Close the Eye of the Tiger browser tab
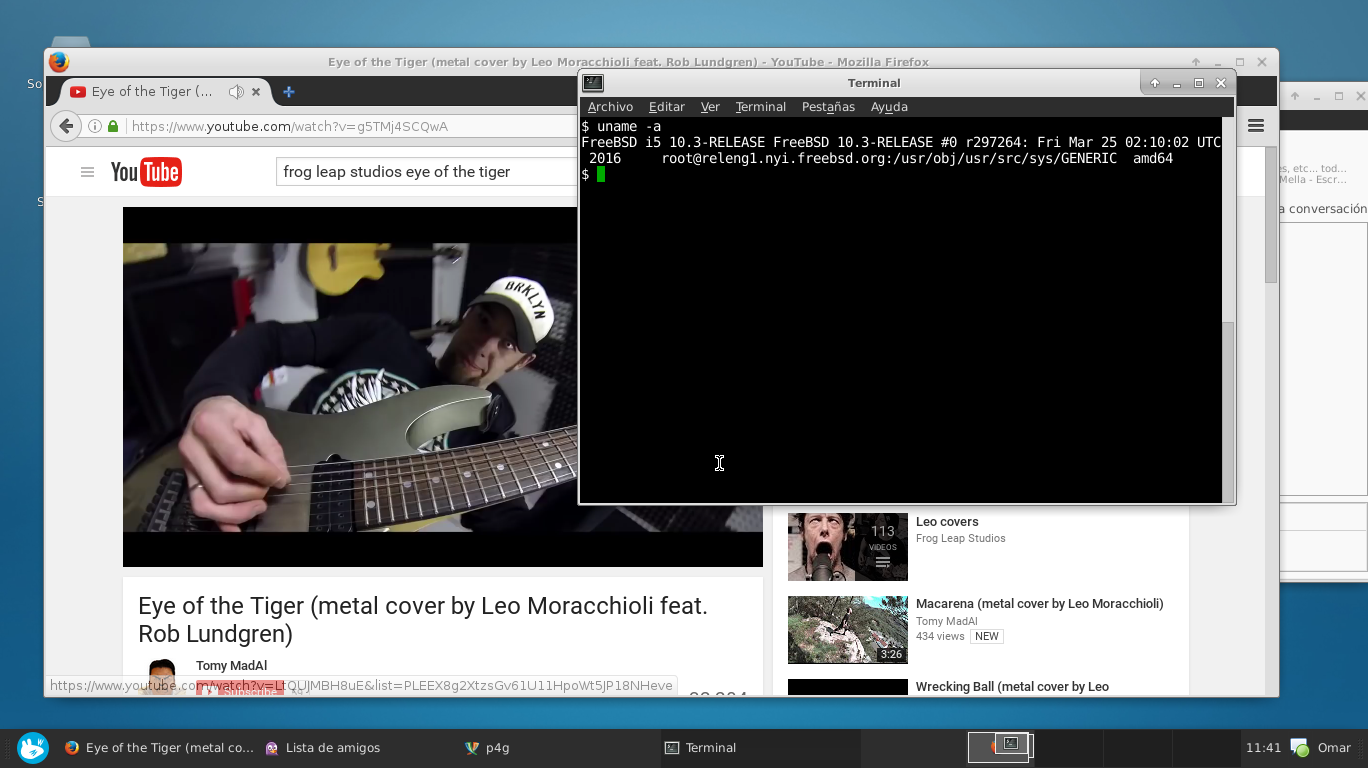This screenshot has height=768, width=1368. tap(256, 91)
